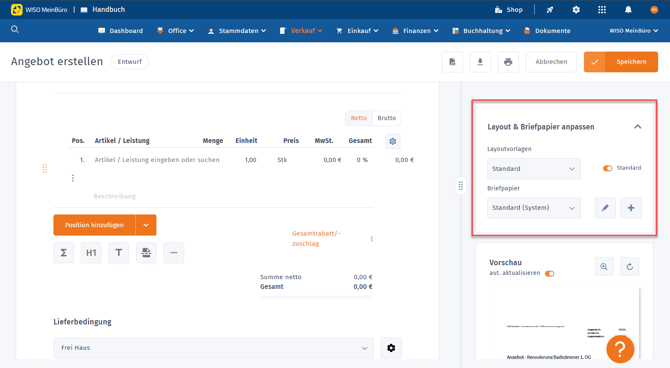Open Finanzen menu

click(415, 31)
